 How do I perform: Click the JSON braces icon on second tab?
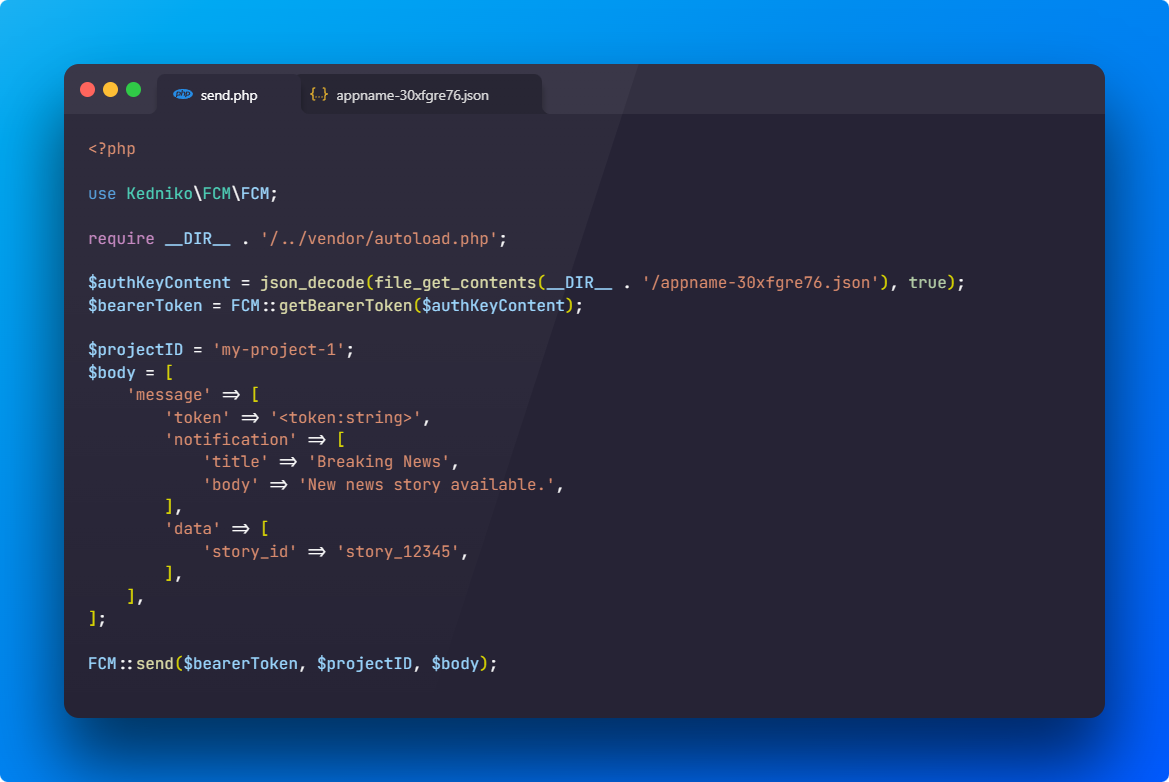[319, 95]
